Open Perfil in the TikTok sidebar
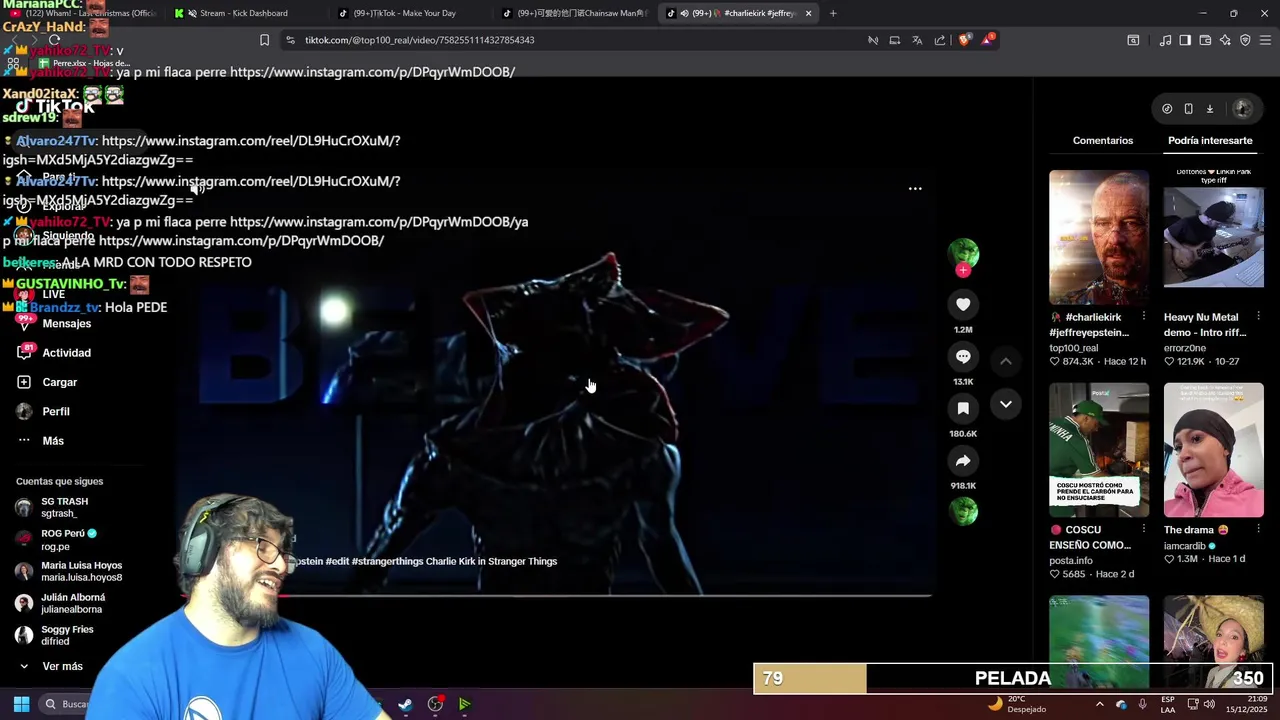 coord(56,411)
